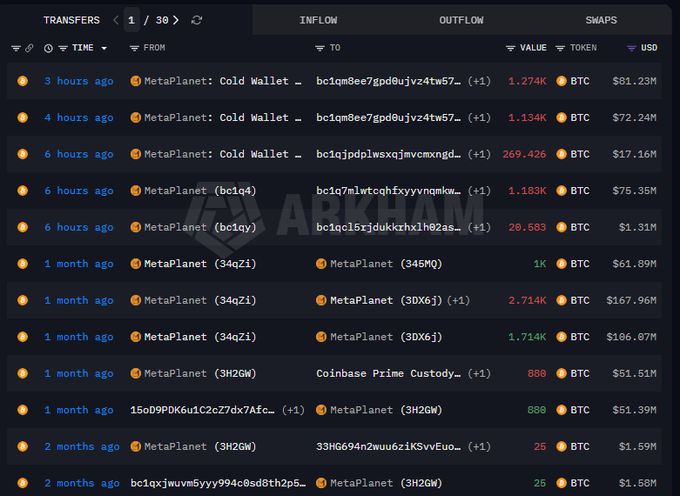This screenshot has width=680, height=496.
Task: Open the FROM column filter
Action: (134, 48)
